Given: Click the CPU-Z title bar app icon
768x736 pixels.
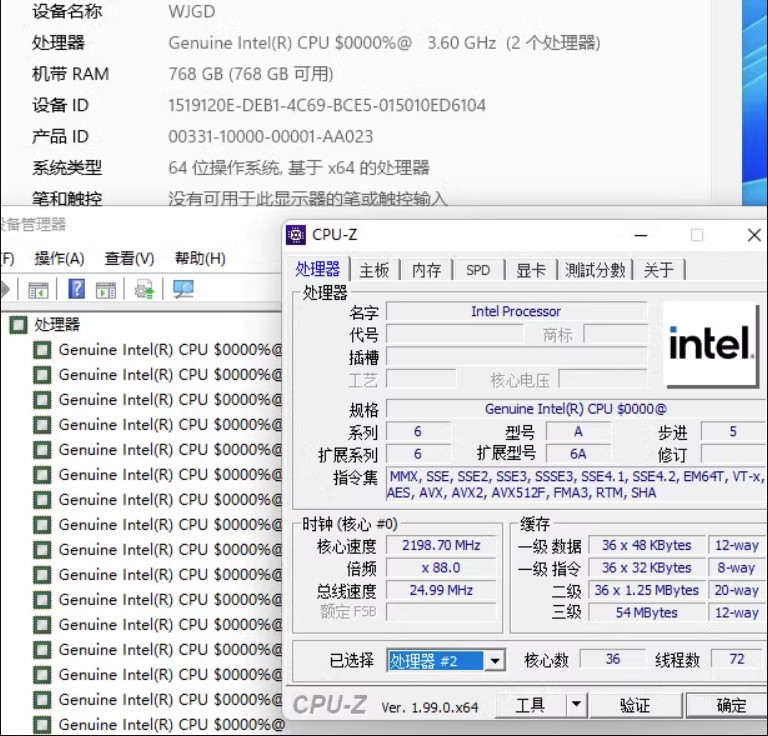Looking at the screenshot, I should tap(296, 235).
